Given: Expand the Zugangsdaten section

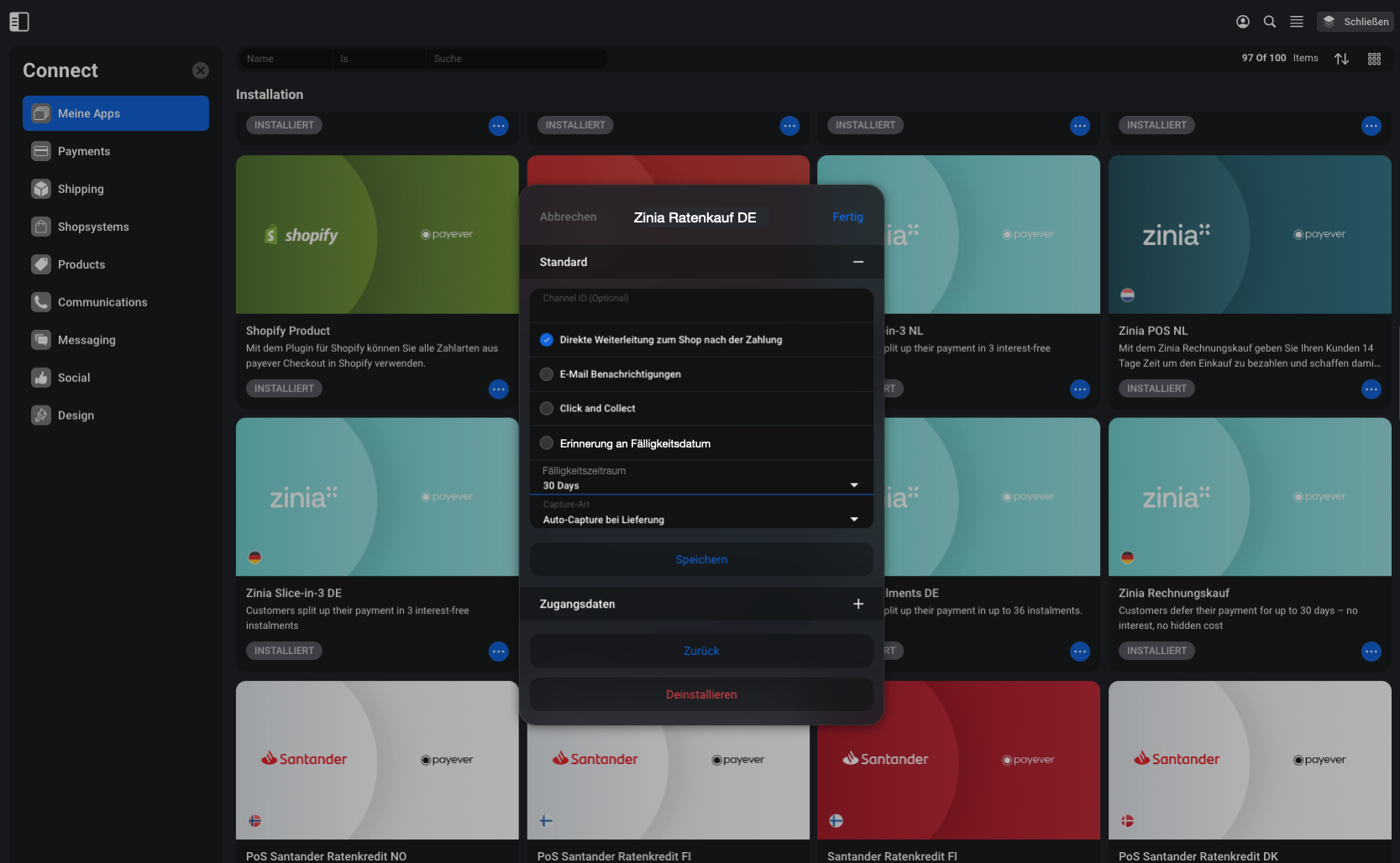Looking at the screenshot, I should pyautogui.click(x=858, y=604).
